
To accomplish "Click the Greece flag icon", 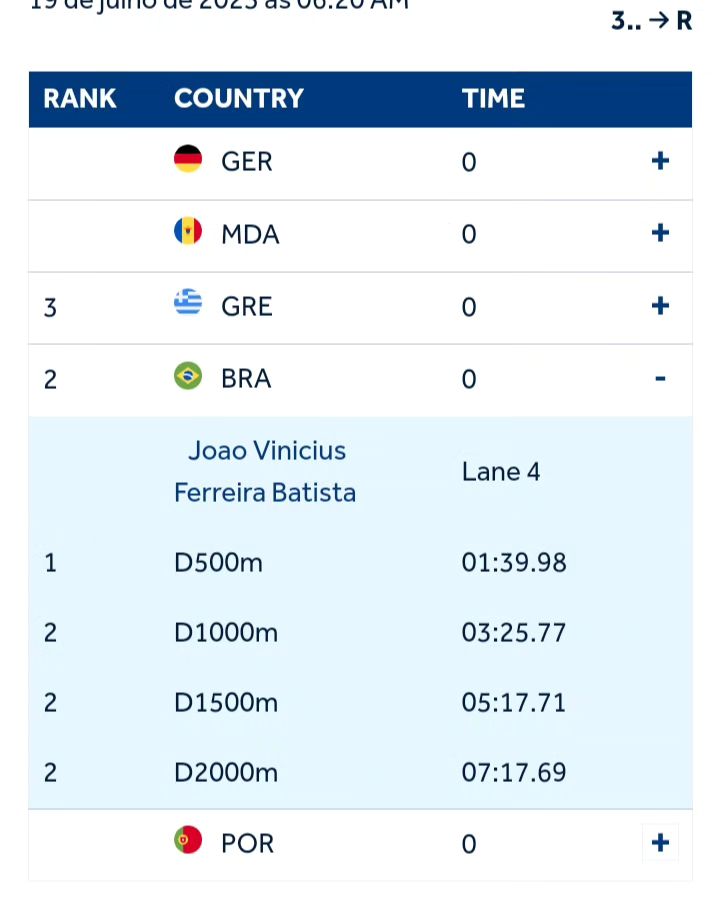I will click(x=188, y=304).
